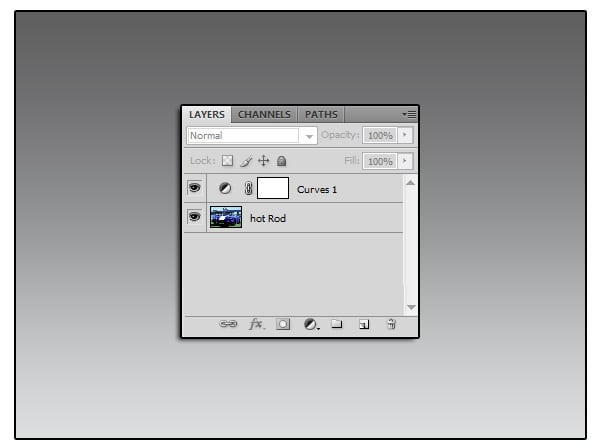
Task: Toggle lock all padlock icon
Action: click(282, 160)
